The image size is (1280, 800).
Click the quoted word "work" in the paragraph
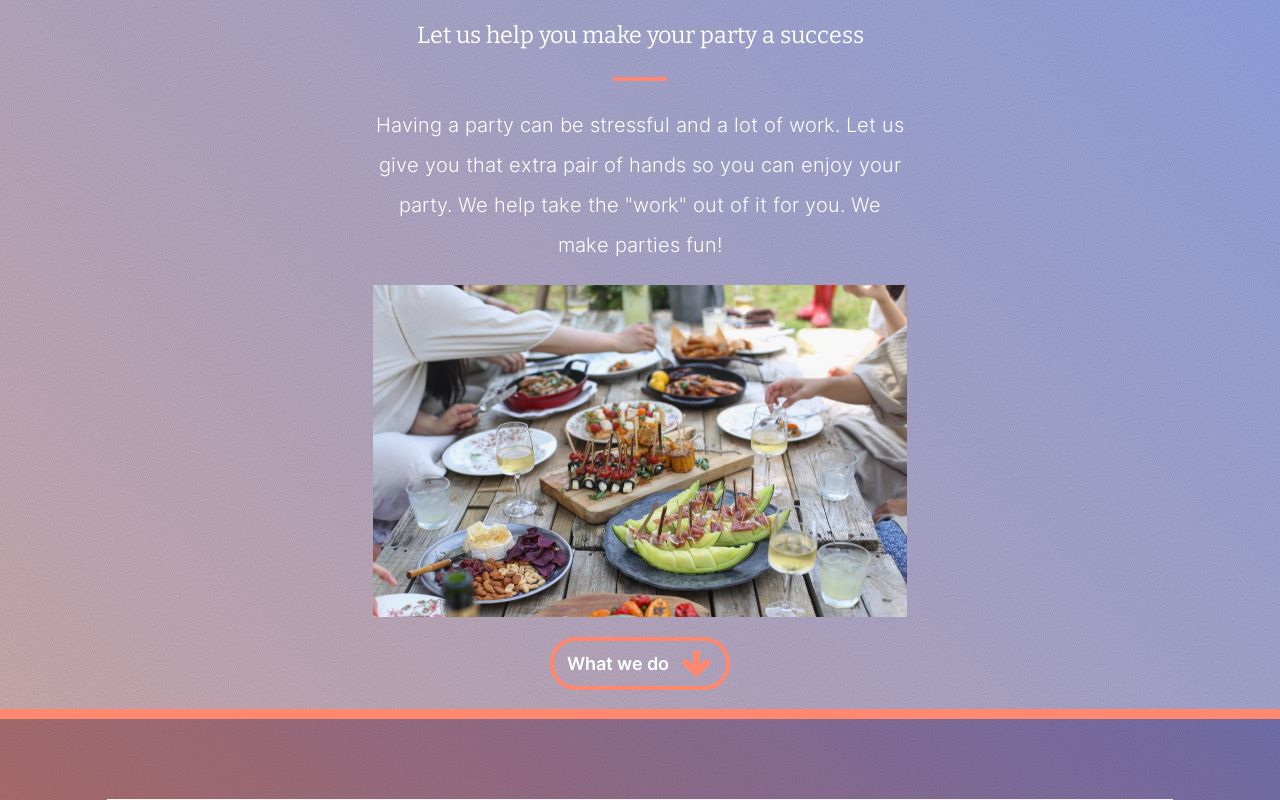(656, 205)
